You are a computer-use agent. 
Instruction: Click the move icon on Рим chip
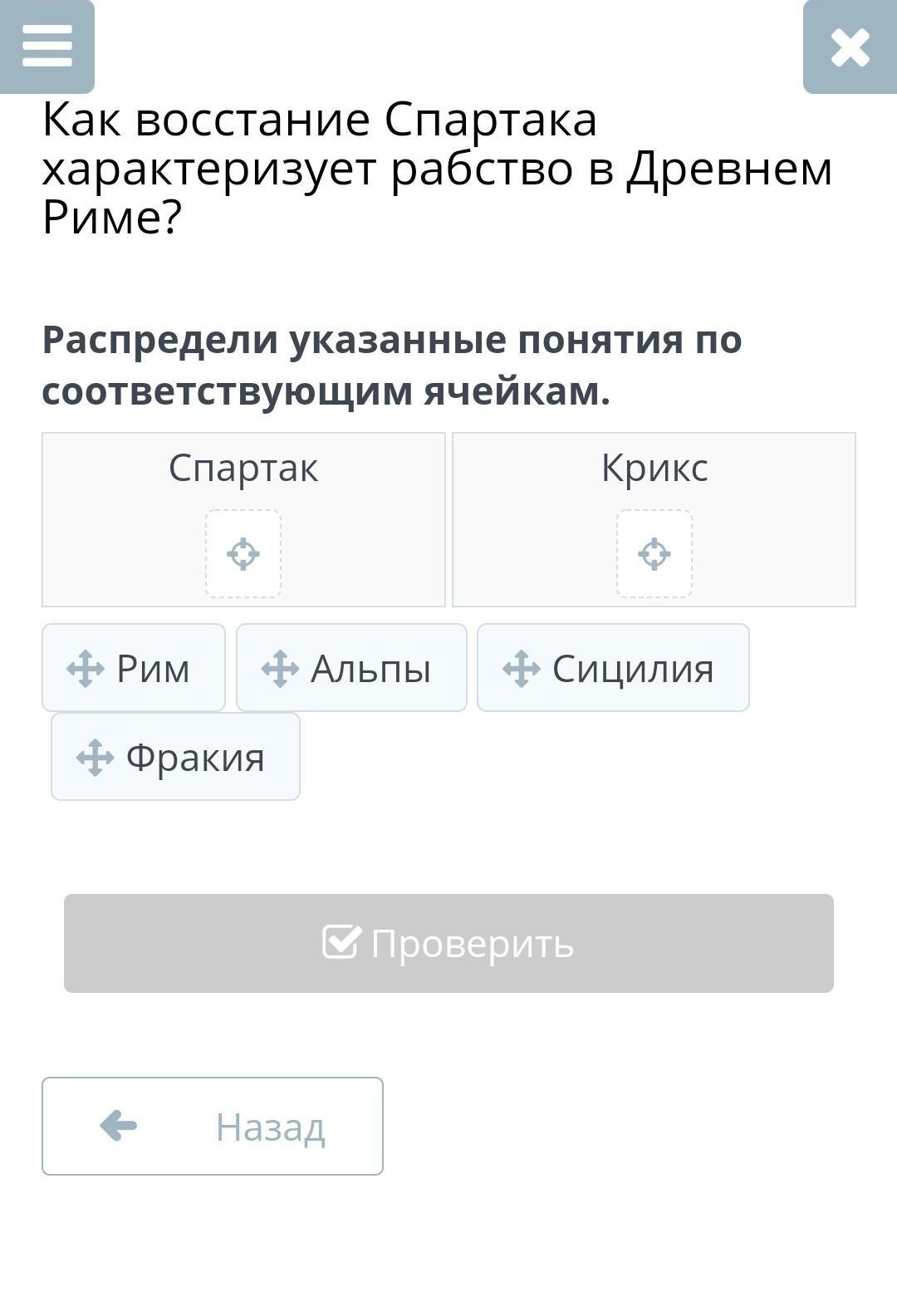pos(86,669)
